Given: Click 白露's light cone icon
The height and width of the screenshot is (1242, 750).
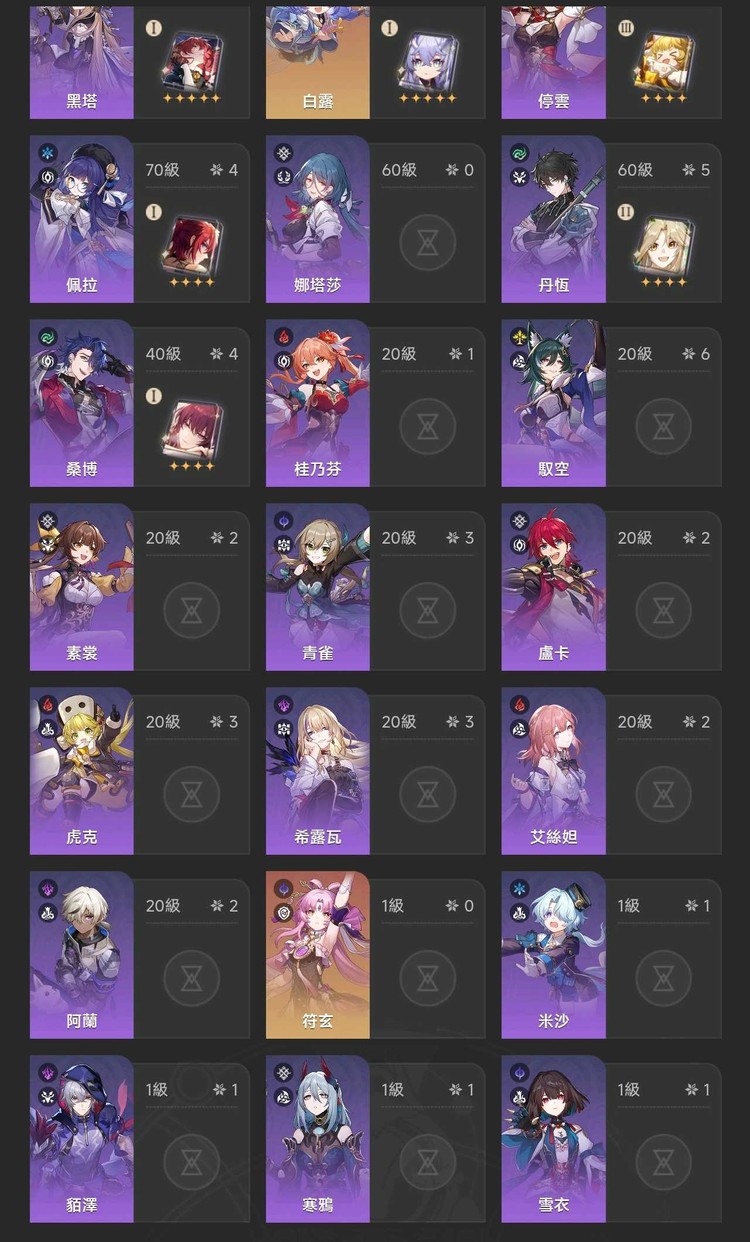Looking at the screenshot, I should click(427, 60).
